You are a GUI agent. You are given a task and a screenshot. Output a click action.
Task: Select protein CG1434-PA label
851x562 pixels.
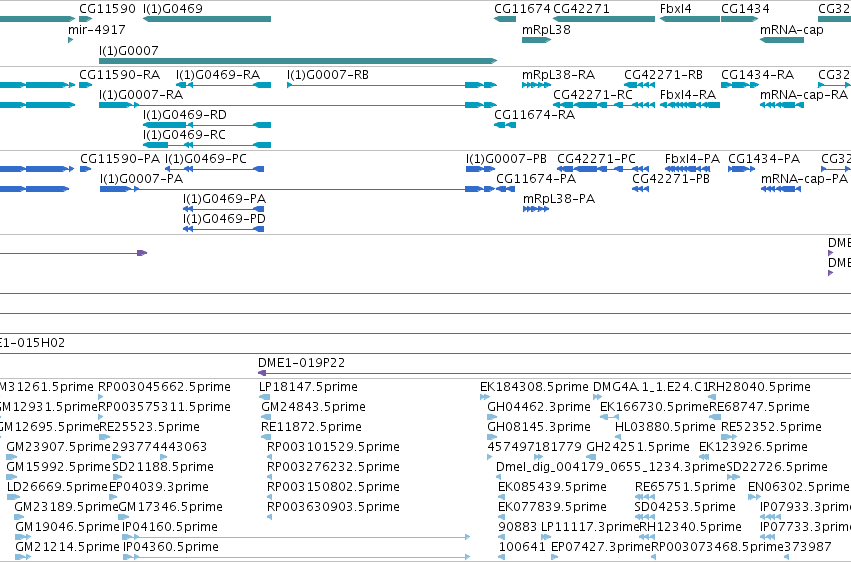click(x=764, y=158)
